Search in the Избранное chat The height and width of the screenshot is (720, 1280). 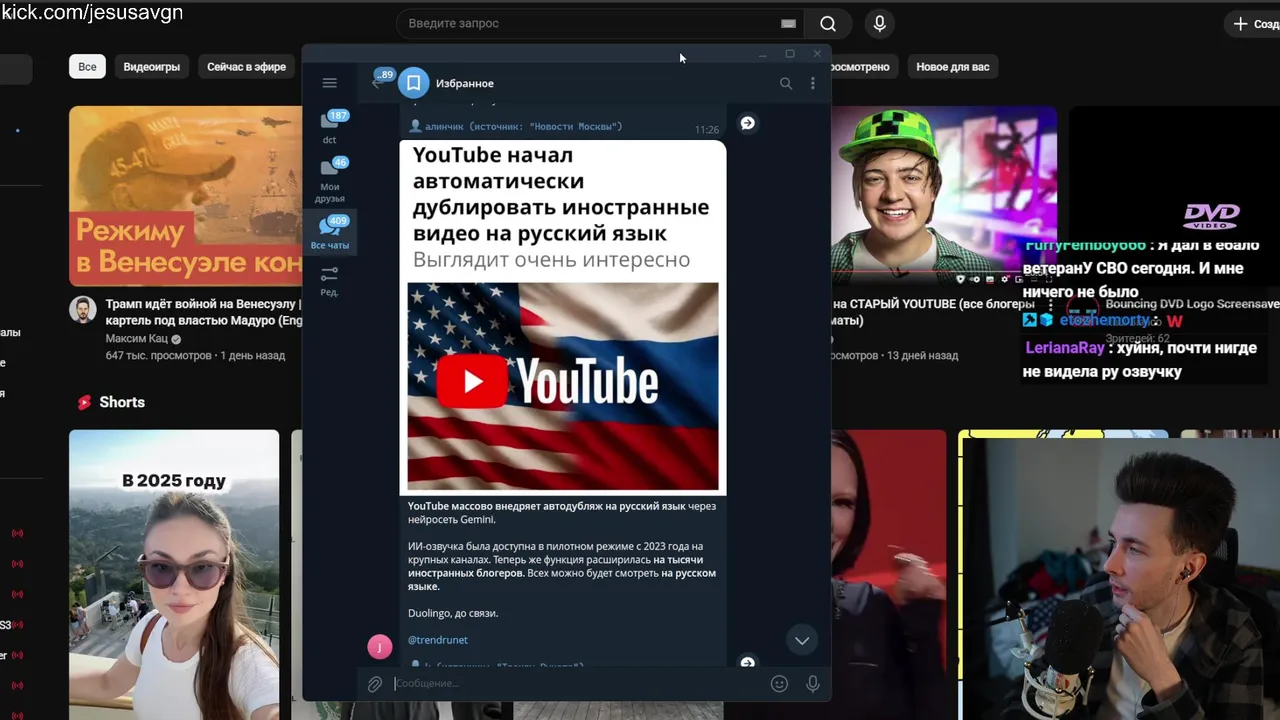[786, 84]
